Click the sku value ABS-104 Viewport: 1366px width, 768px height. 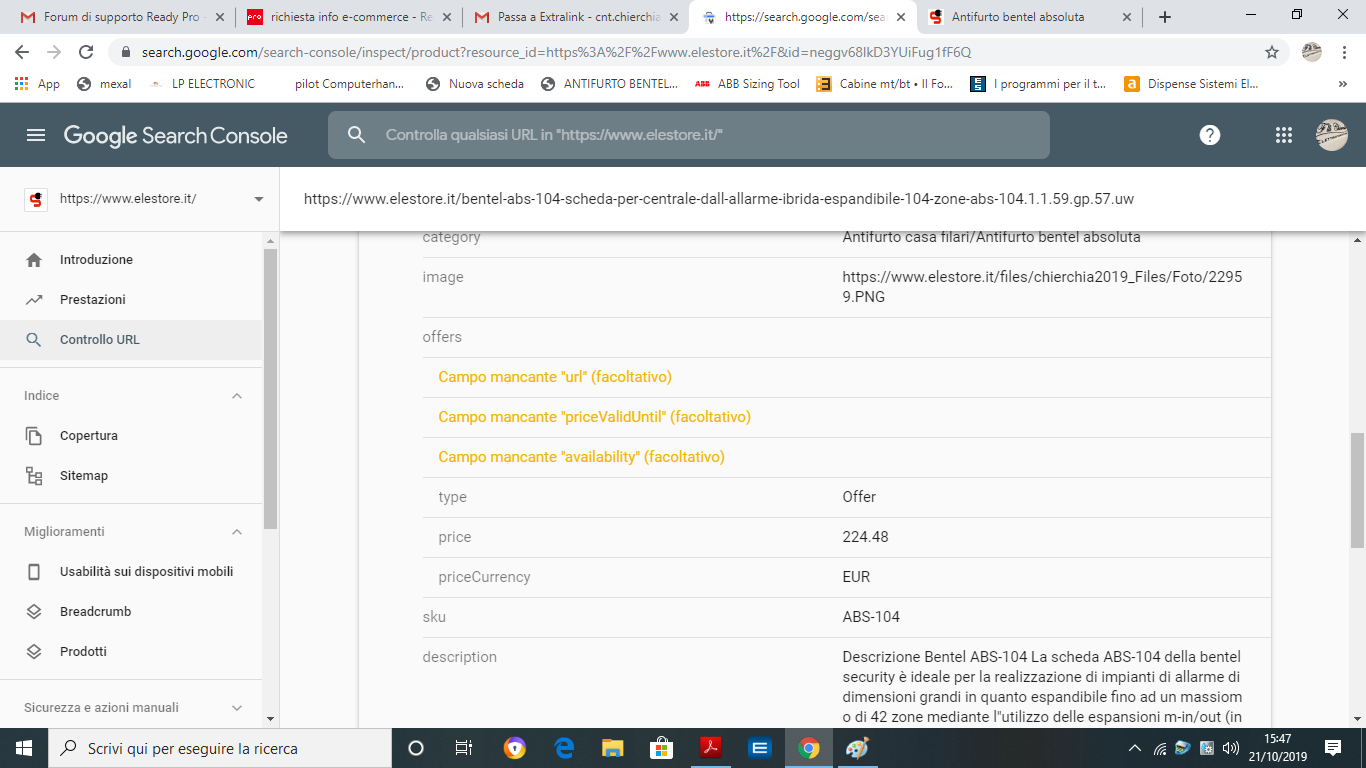pyautogui.click(x=871, y=617)
